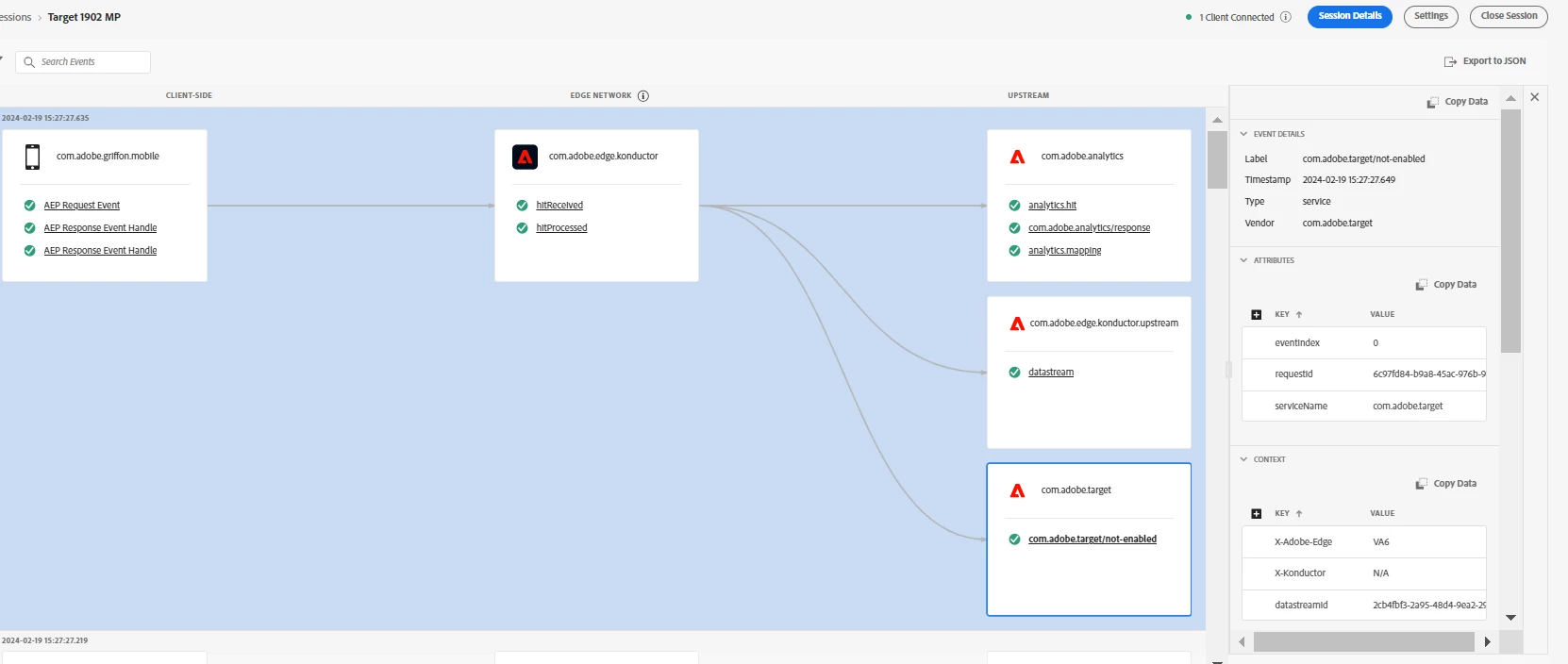Screen dimensions: 1568x664
Task: Click the eventIndex attribute row
Action: (x=1363, y=343)
